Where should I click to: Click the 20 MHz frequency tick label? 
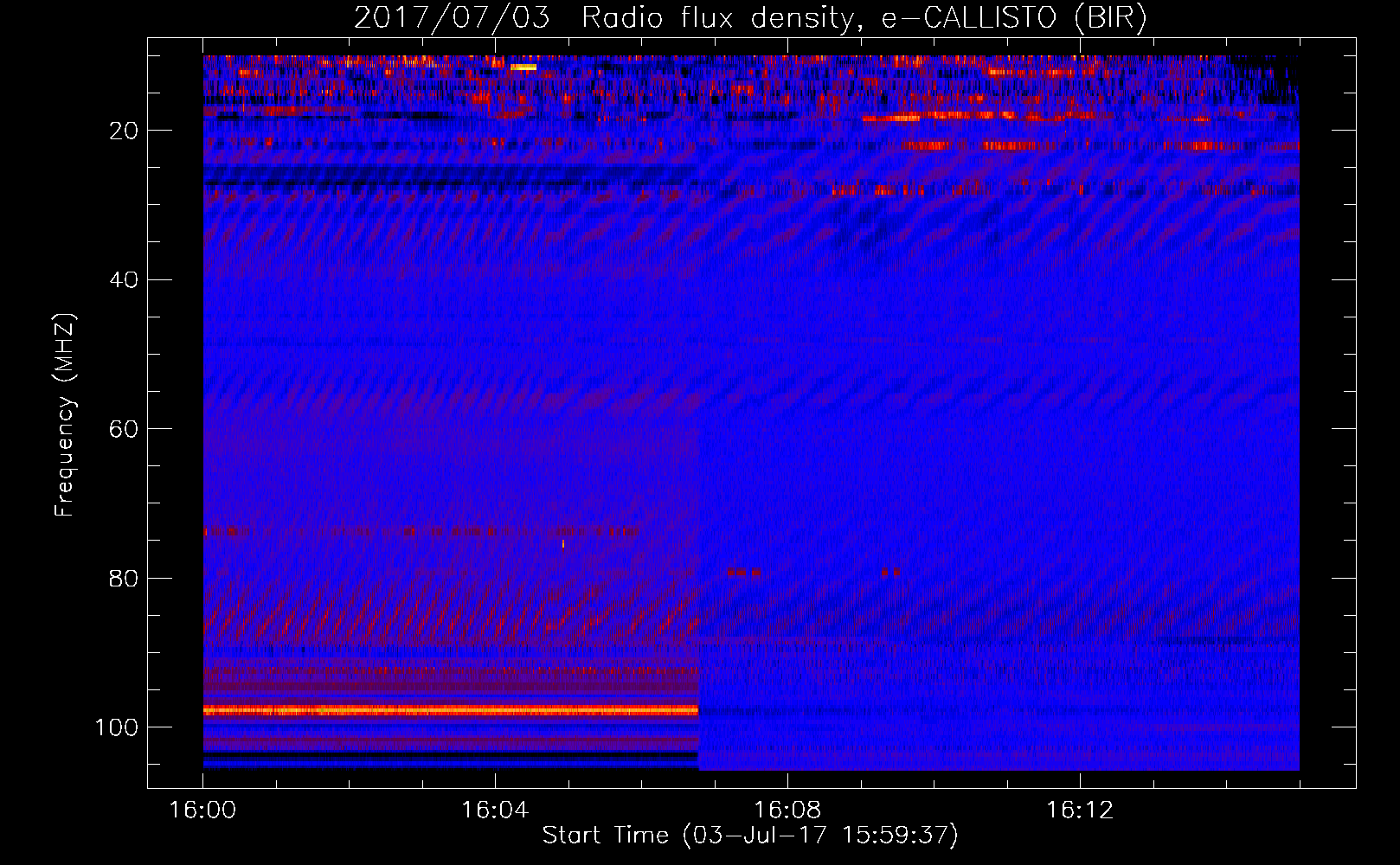click(x=123, y=131)
